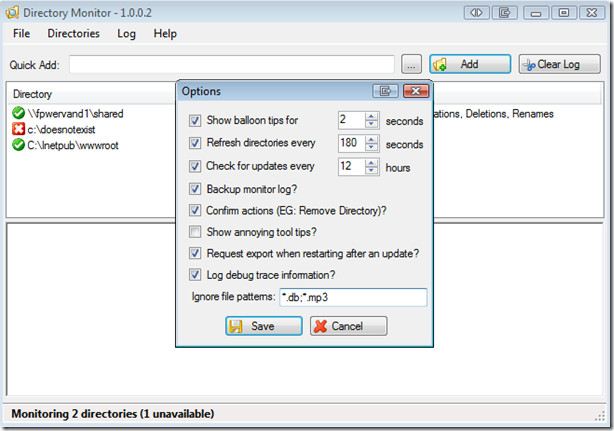Click the browse ellipsis button
The image size is (614, 431).
coord(411,64)
